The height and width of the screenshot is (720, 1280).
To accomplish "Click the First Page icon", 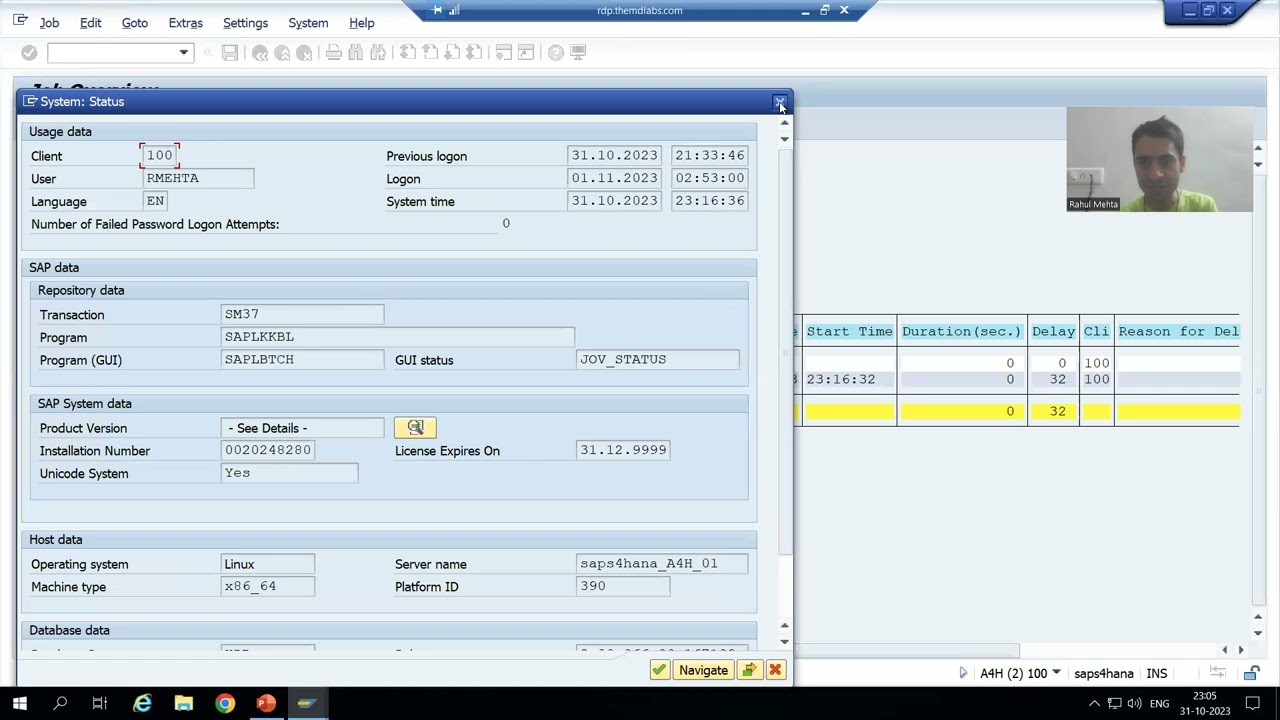I will click(x=408, y=52).
